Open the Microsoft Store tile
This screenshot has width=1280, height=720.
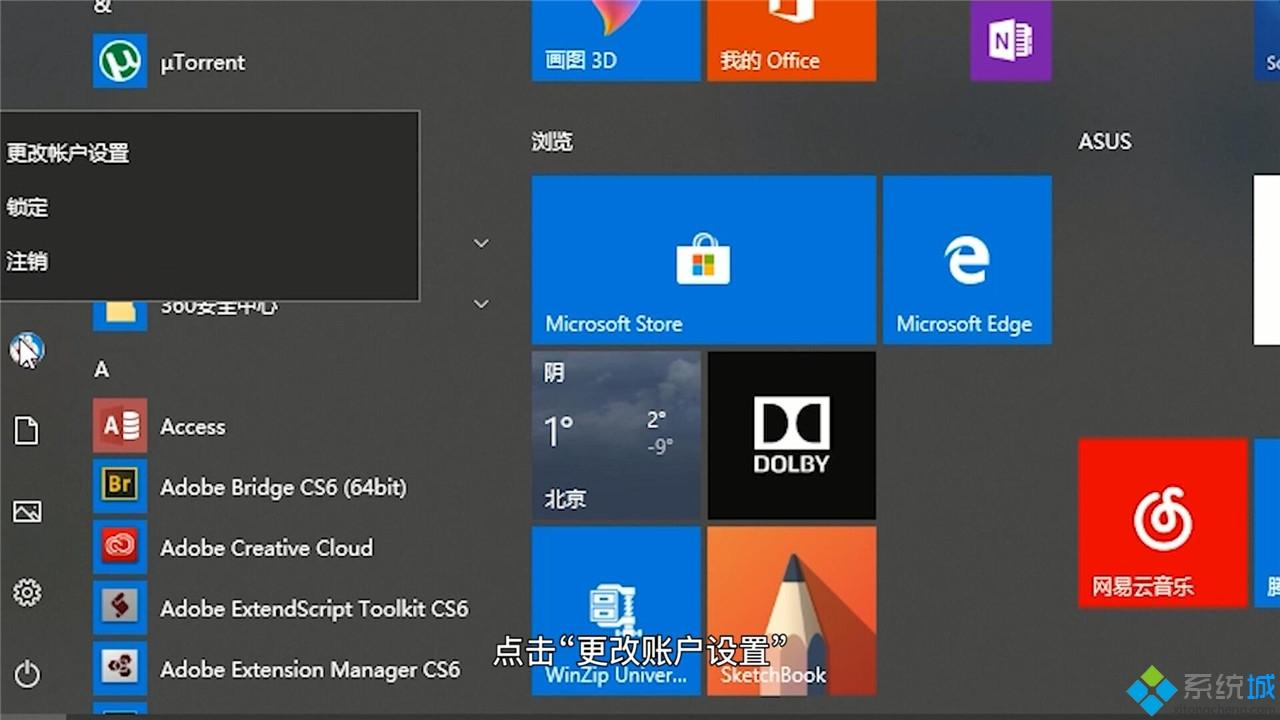pos(704,260)
